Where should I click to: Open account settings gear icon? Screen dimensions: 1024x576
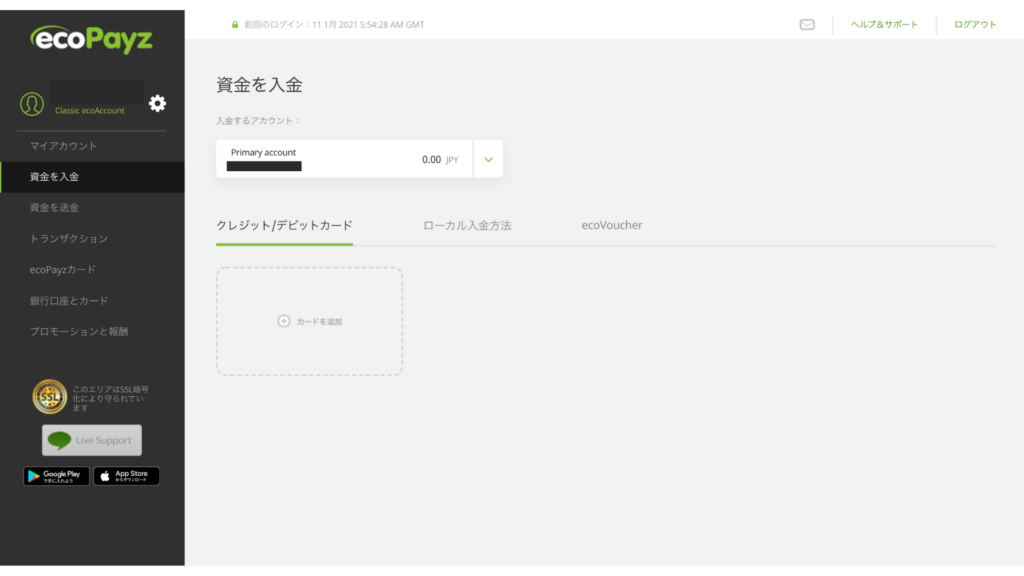(x=157, y=103)
